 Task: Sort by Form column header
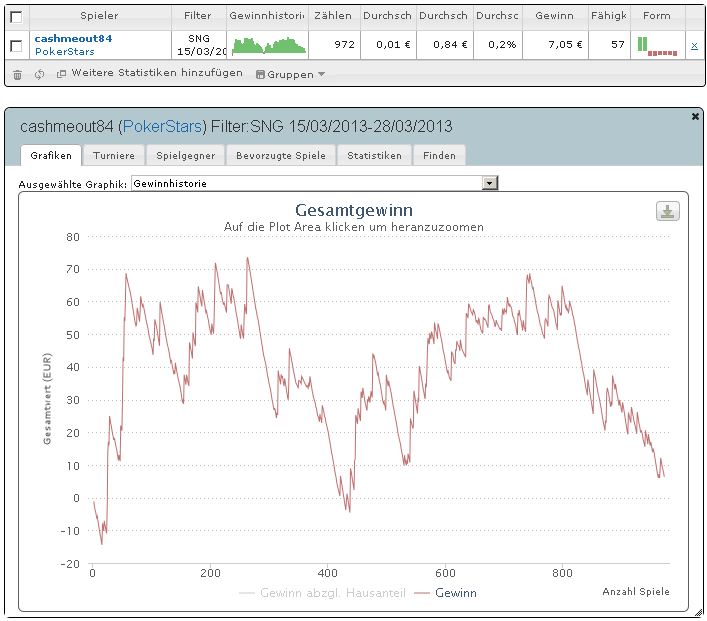(x=657, y=16)
